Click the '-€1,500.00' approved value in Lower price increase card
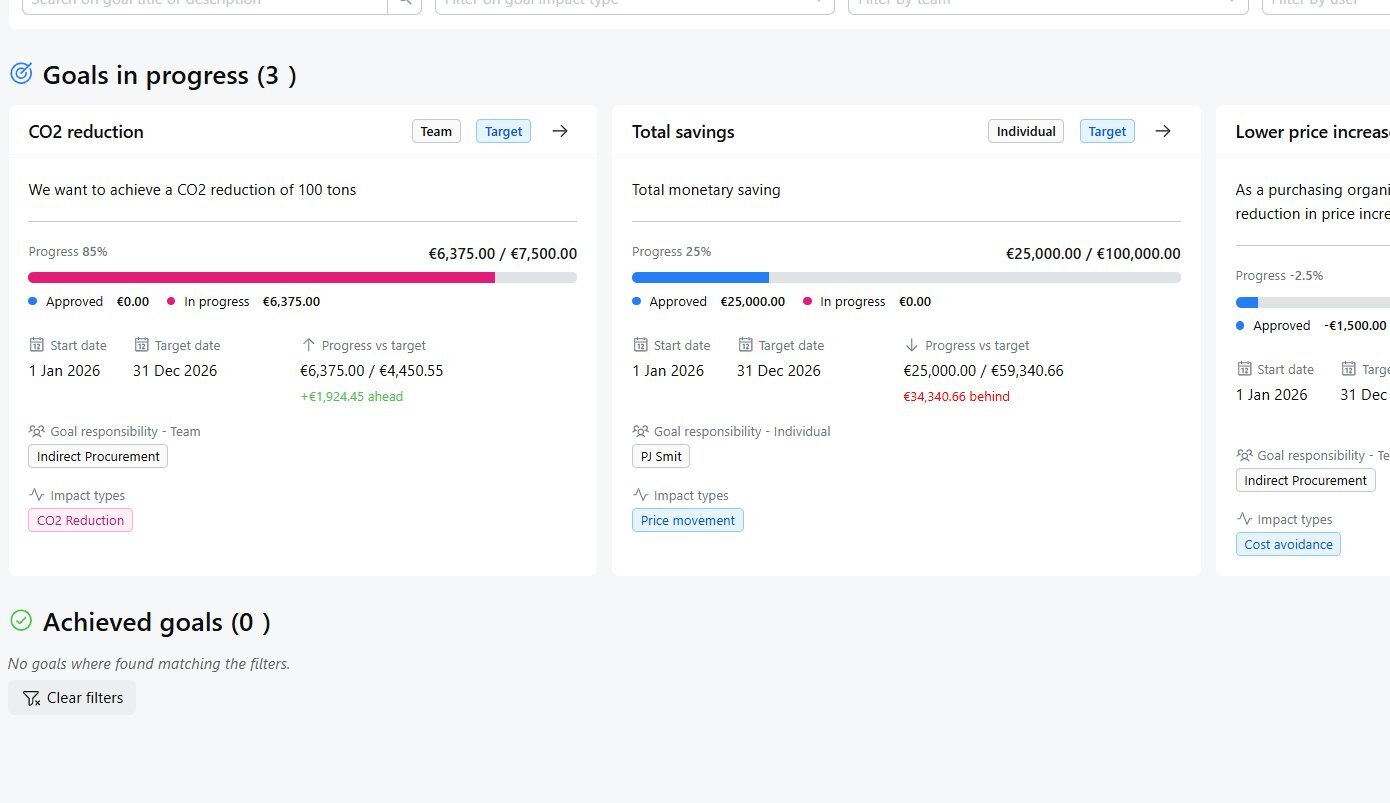This screenshot has height=803, width=1390. point(1355,325)
